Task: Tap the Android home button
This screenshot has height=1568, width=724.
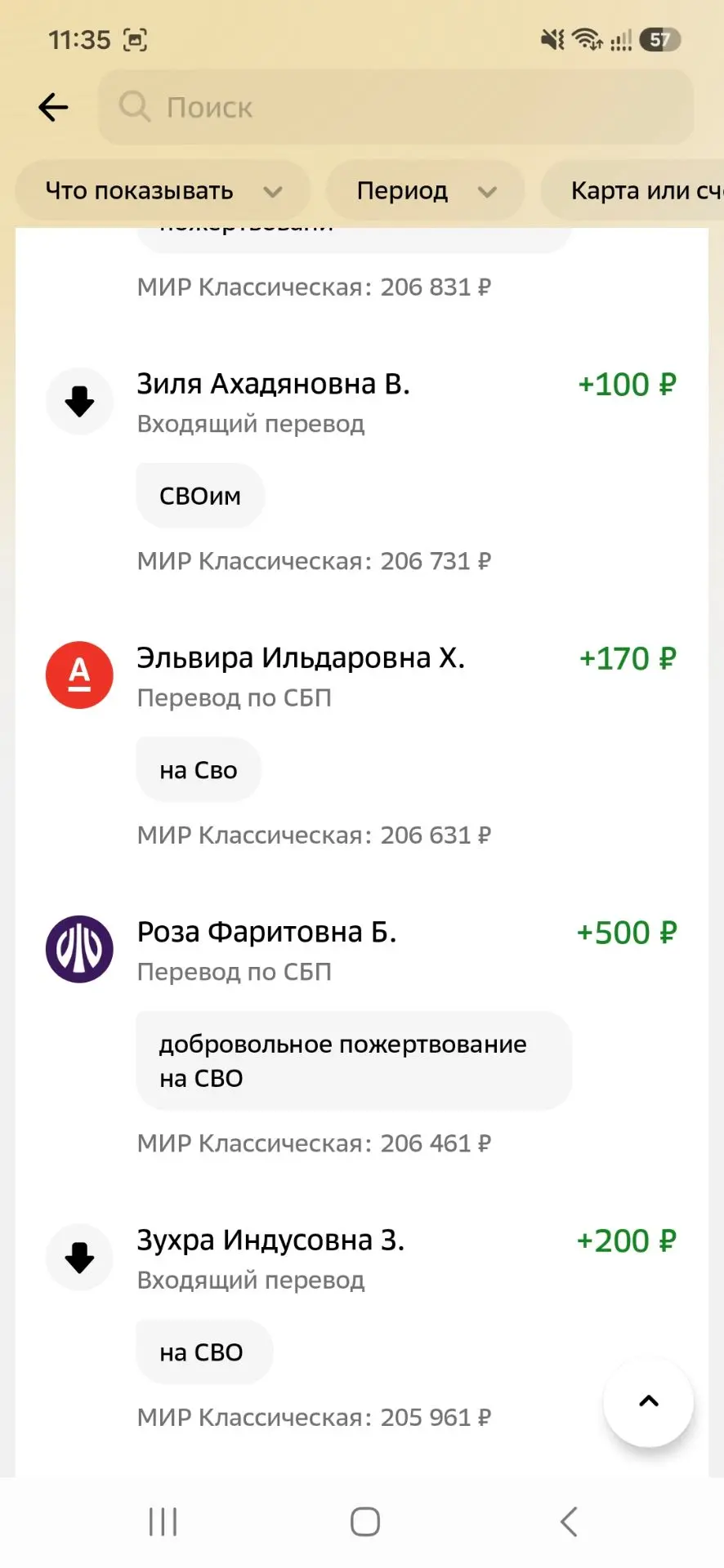Action: tap(365, 1522)
